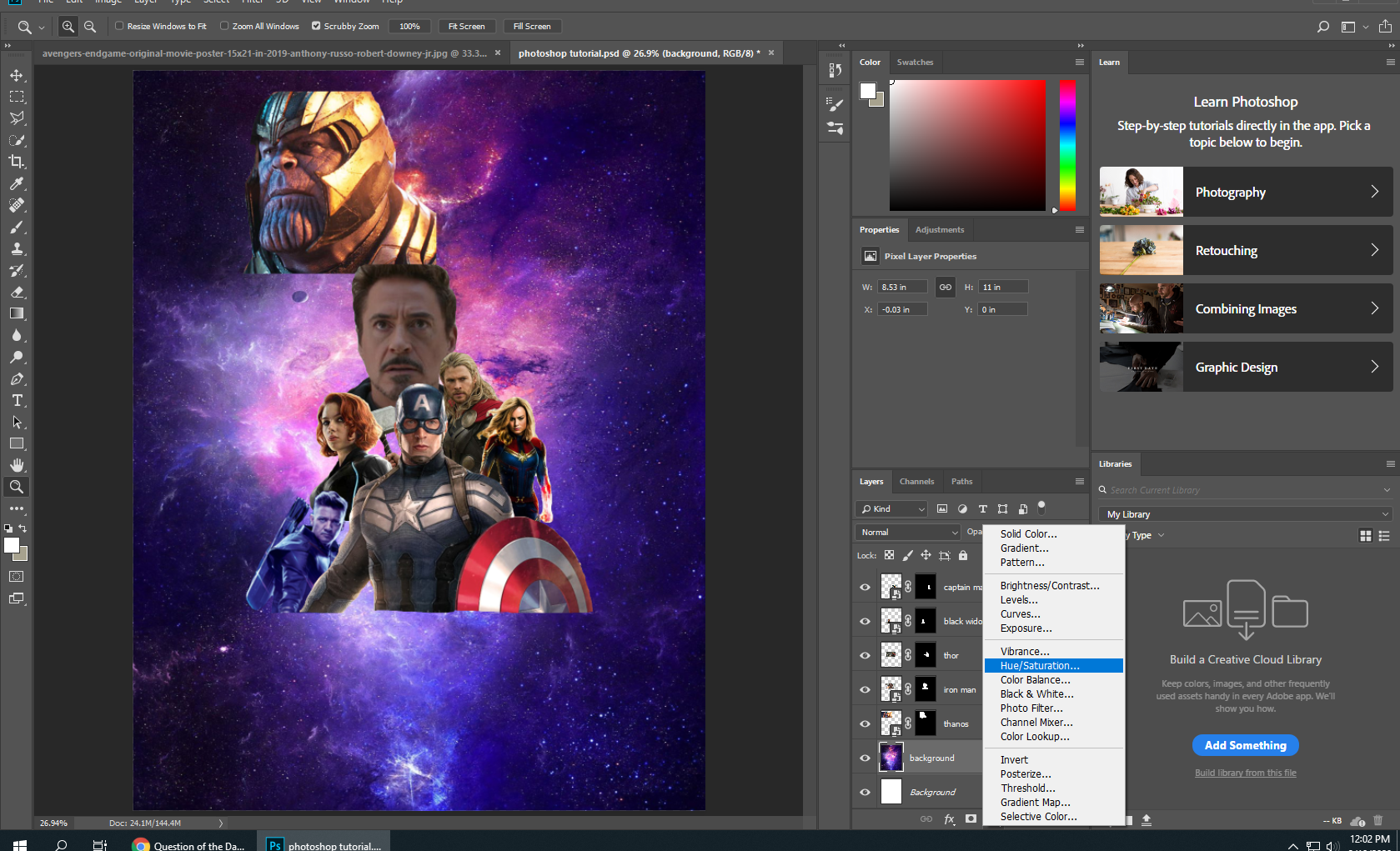
Task: Select the Crop tool
Action: click(17, 162)
